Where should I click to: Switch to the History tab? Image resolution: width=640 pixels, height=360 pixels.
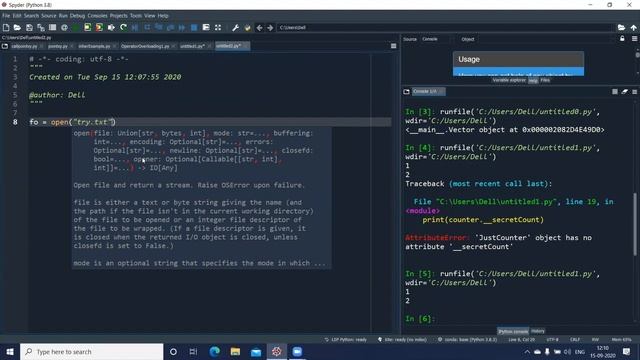tap(538, 331)
